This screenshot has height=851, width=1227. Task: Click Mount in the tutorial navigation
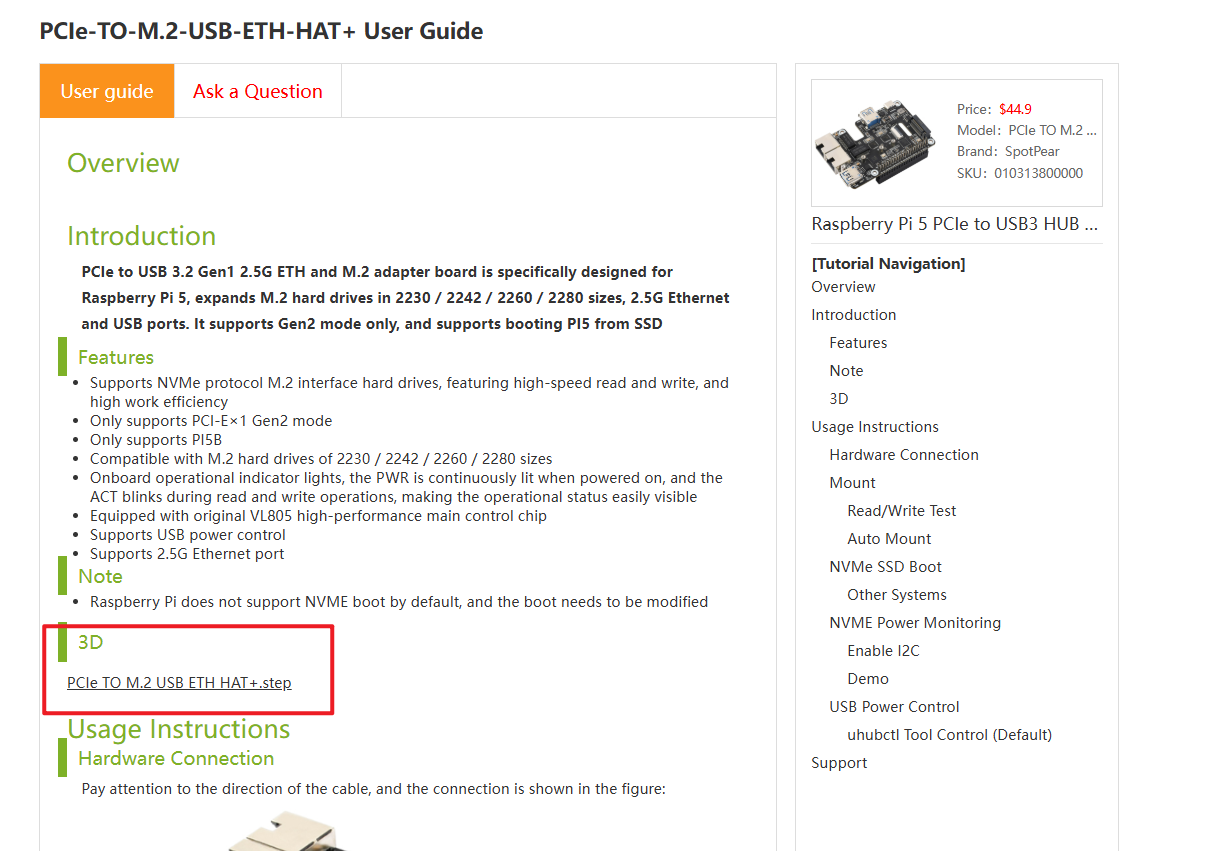(852, 483)
